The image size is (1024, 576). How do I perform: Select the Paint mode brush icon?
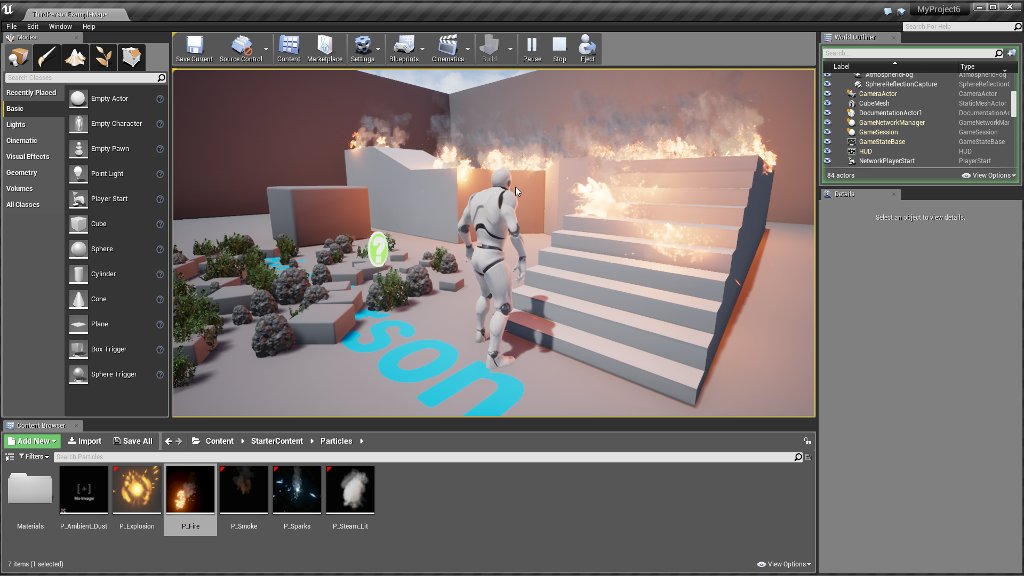pyautogui.click(x=46, y=57)
